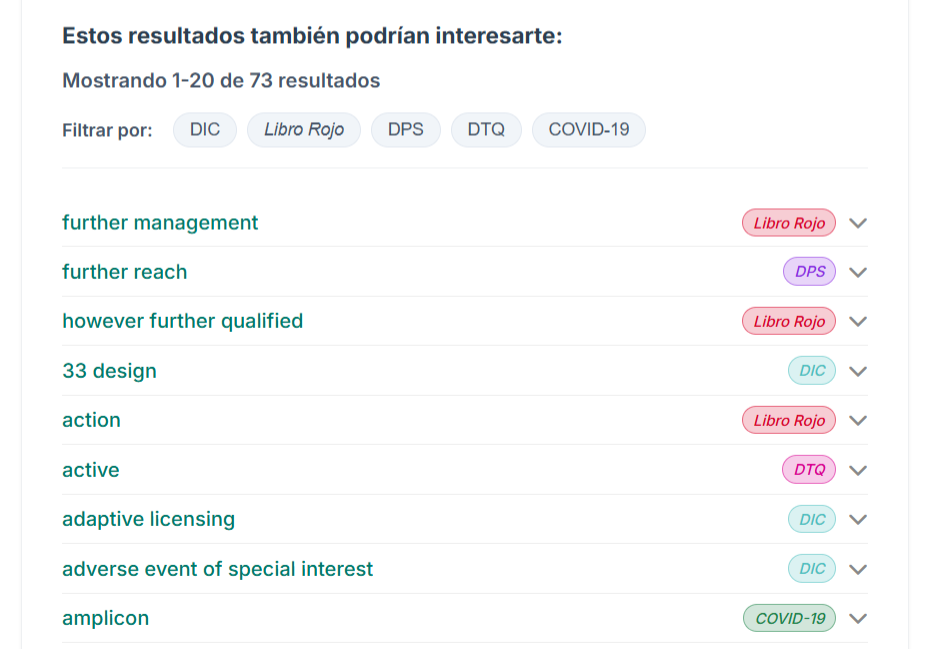Expand the 'further reach' entry chevron
The width and height of the screenshot is (937, 649).
point(857,272)
